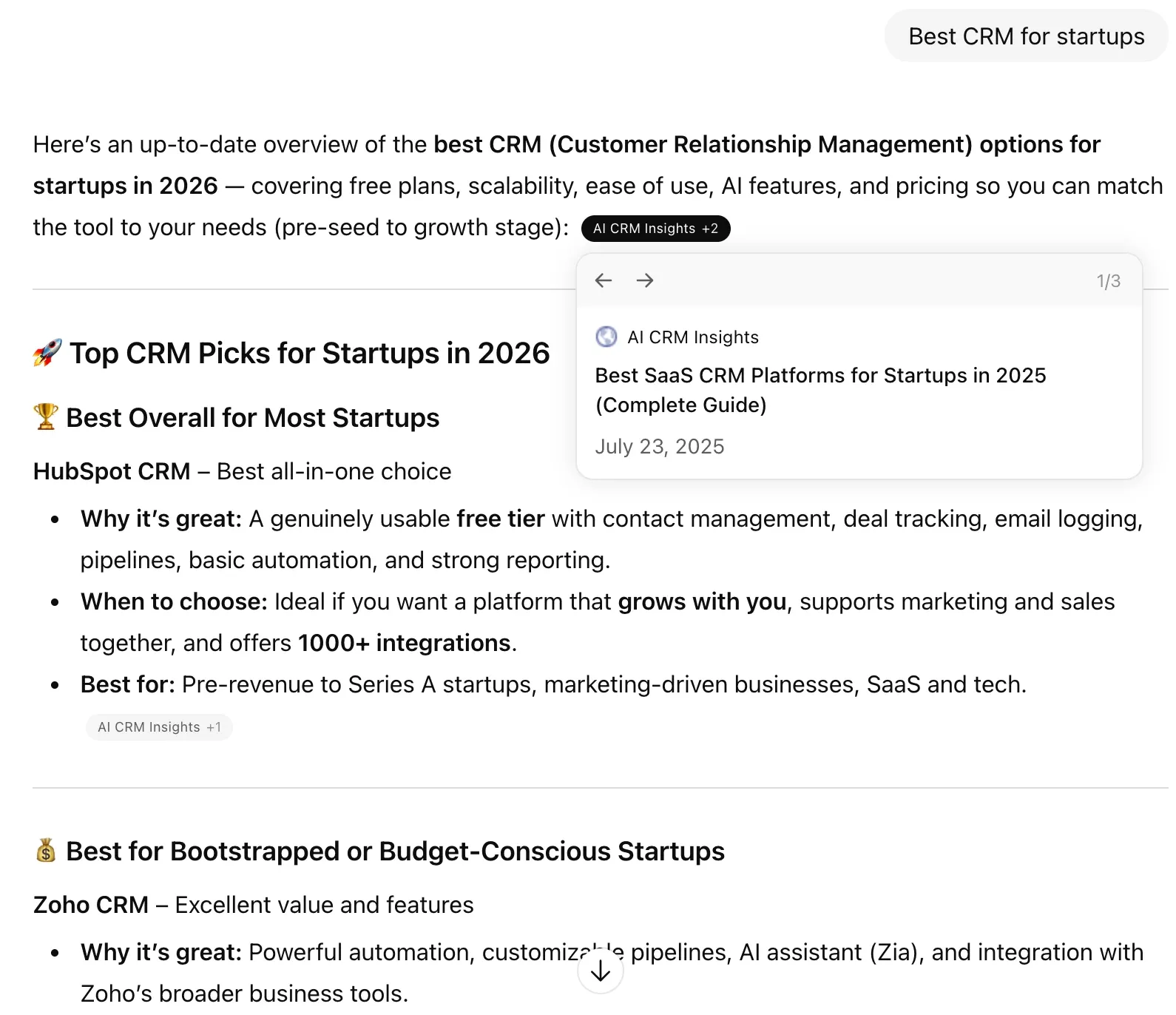Open the 'AI CRM Insights +2' citation chip
Image resolution: width=1176 pixels, height=1015 pixels.
point(656,229)
